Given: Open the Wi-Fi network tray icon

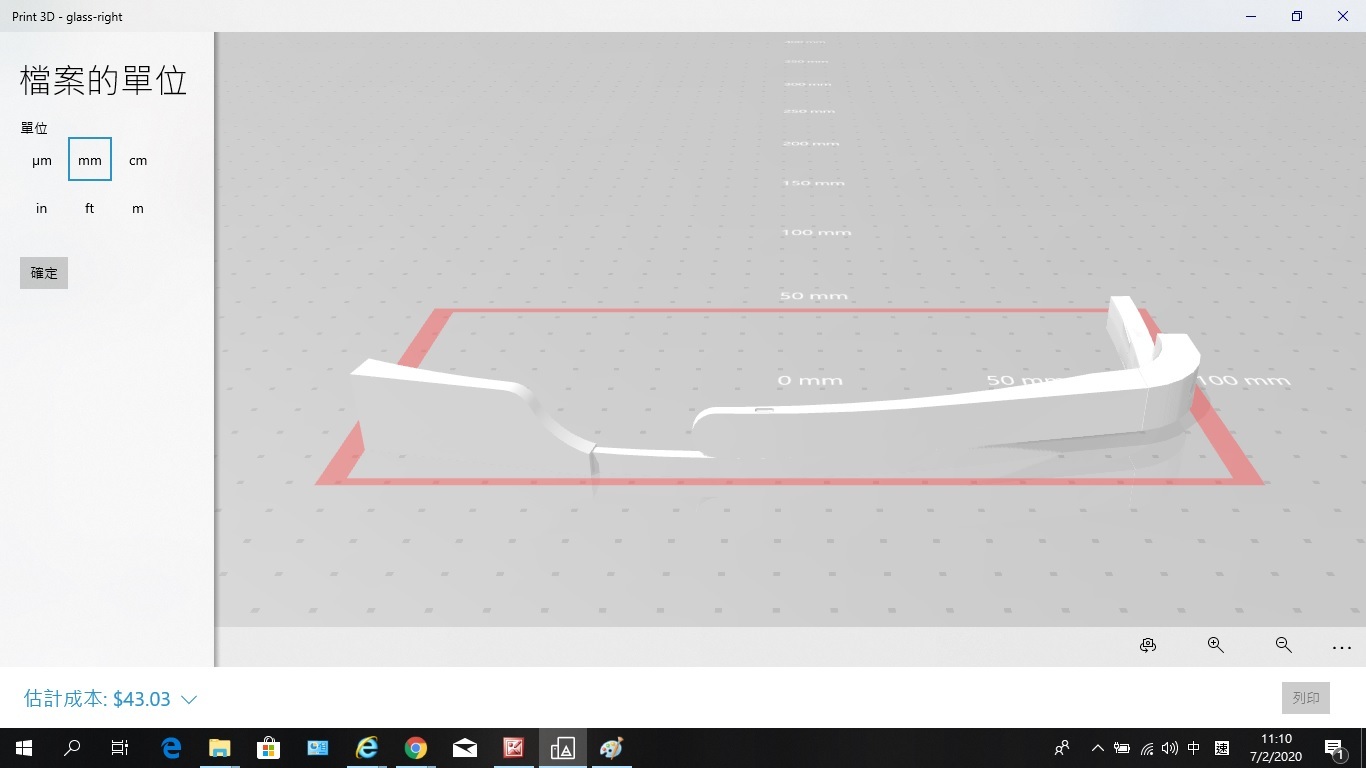Looking at the screenshot, I should [x=1146, y=748].
